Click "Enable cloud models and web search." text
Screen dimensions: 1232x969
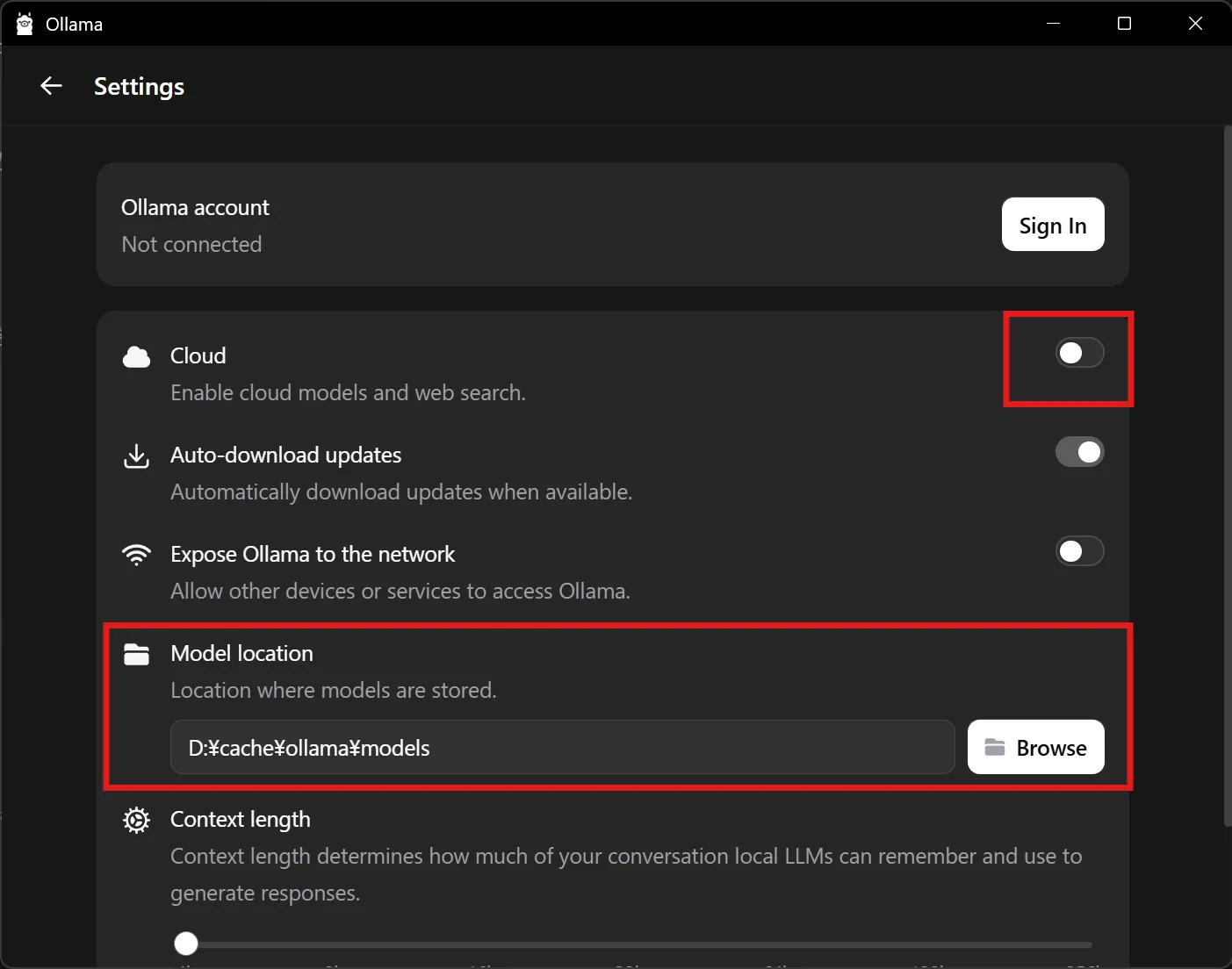click(x=348, y=392)
